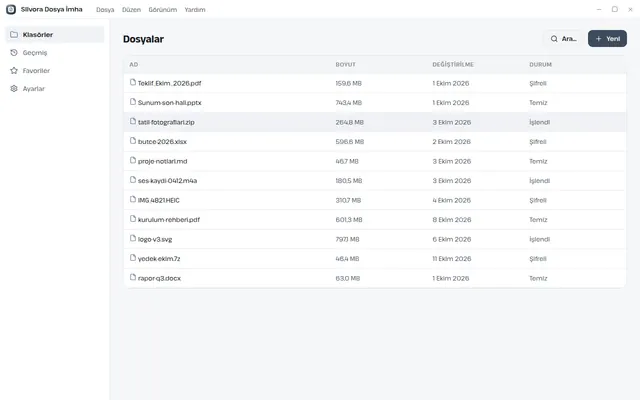Click Temiz status of proje-notlari.md
The width and height of the screenshot is (640, 400).
point(538,161)
